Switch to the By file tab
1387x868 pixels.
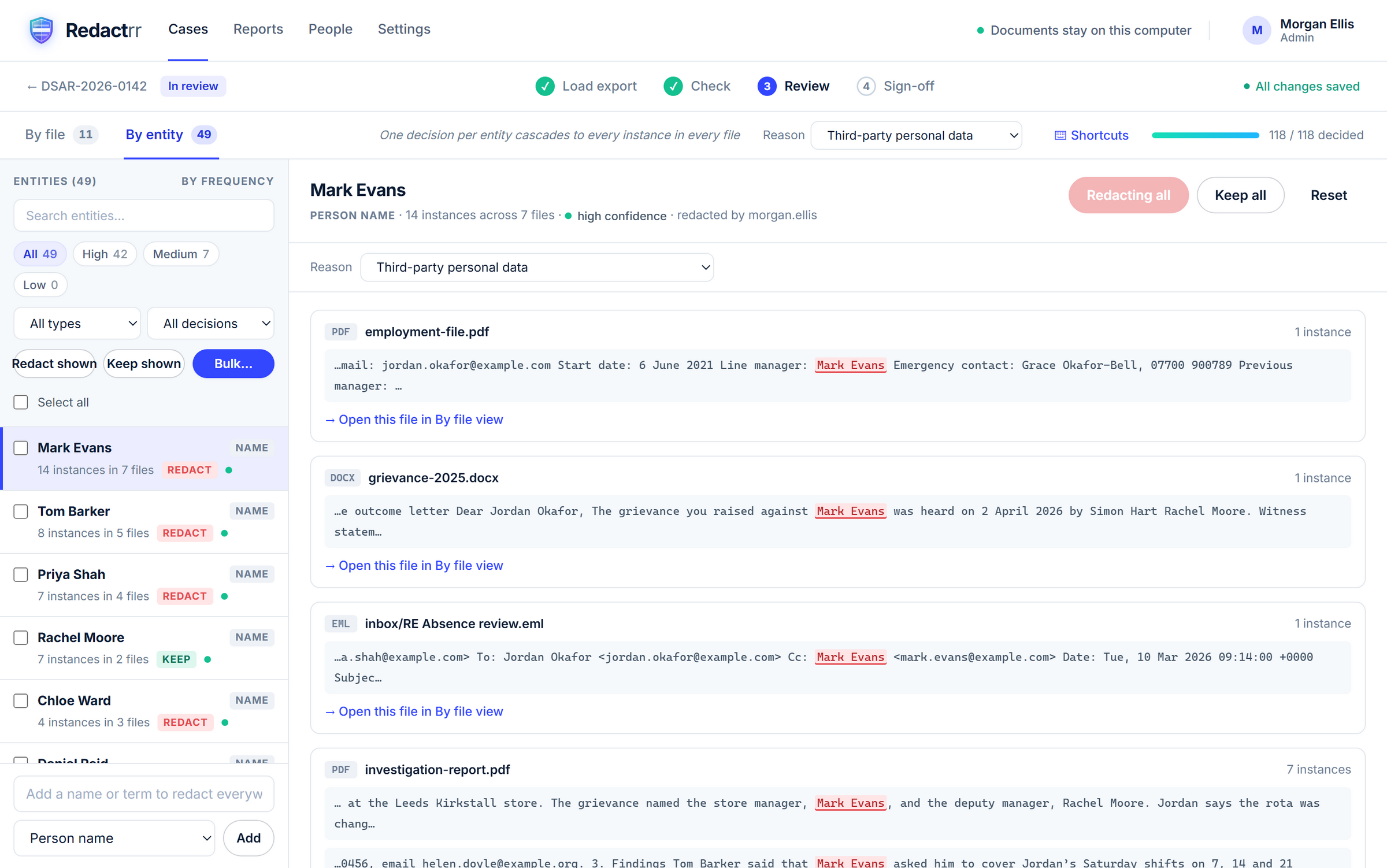61,135
